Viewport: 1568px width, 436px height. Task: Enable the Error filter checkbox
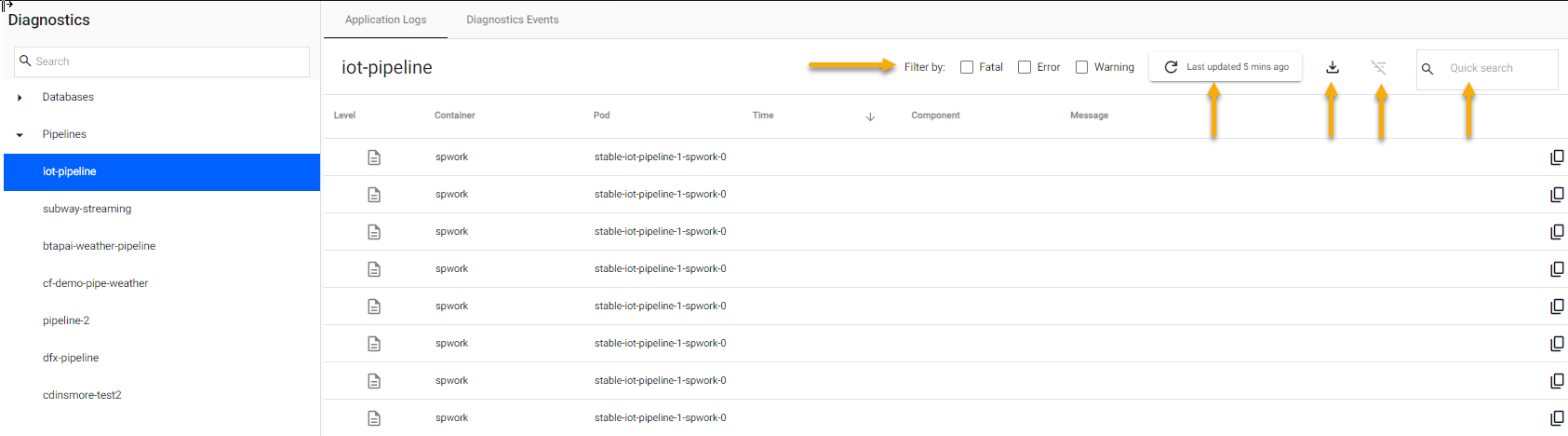1025,67
